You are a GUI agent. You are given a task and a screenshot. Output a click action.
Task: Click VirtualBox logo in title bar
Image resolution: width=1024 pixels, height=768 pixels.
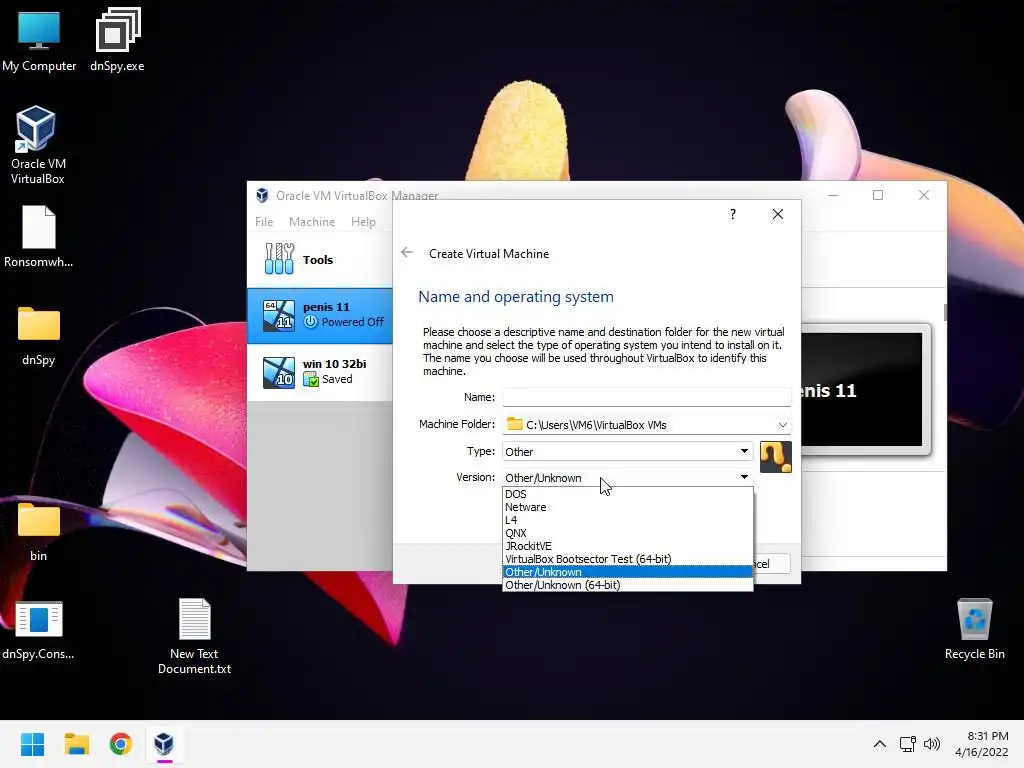pos(262,195)
